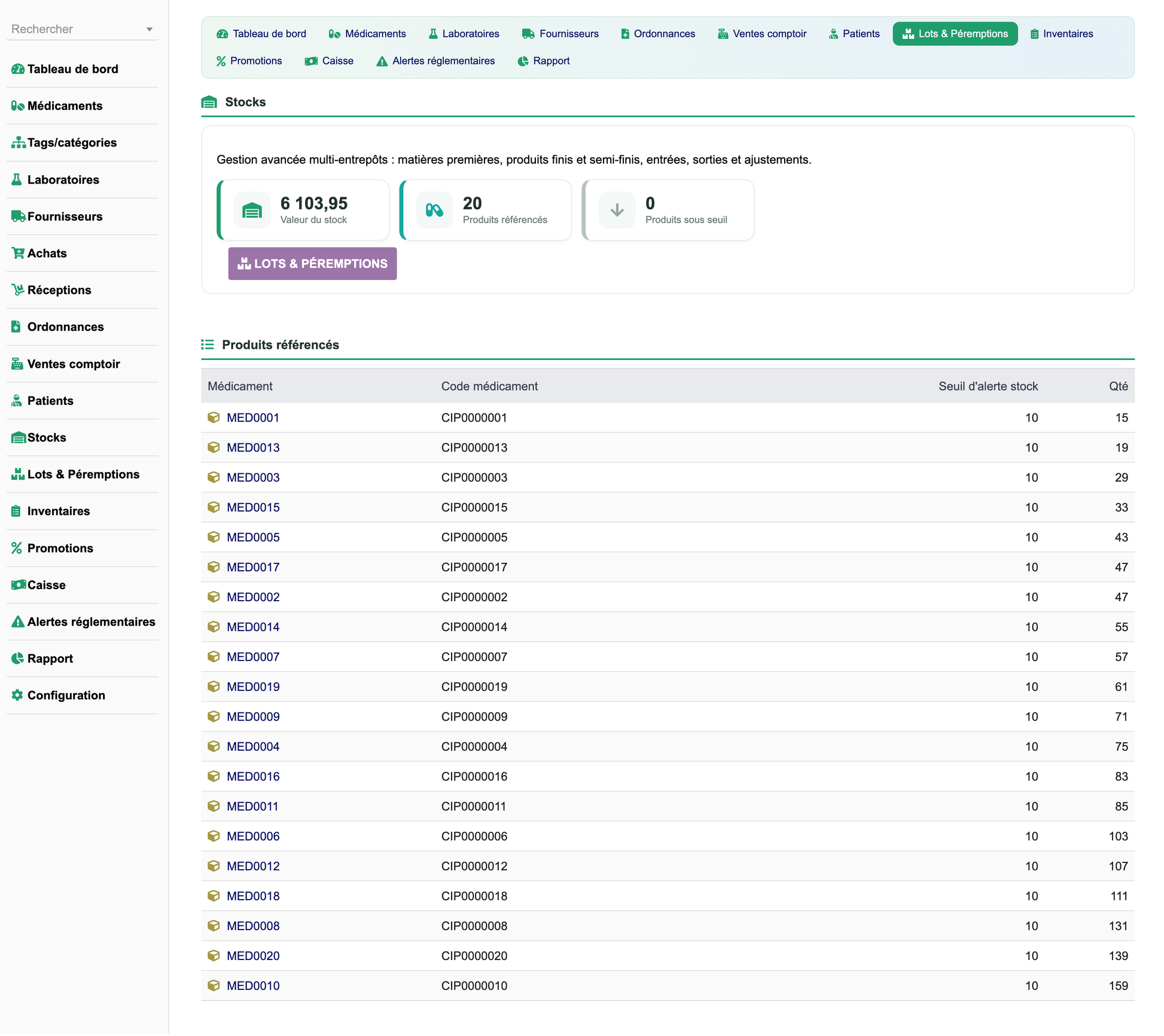The image size is (1164, 1036).
Task: Click the Tableau de bord gauge icon in sidebar
Action: point(18,69)
